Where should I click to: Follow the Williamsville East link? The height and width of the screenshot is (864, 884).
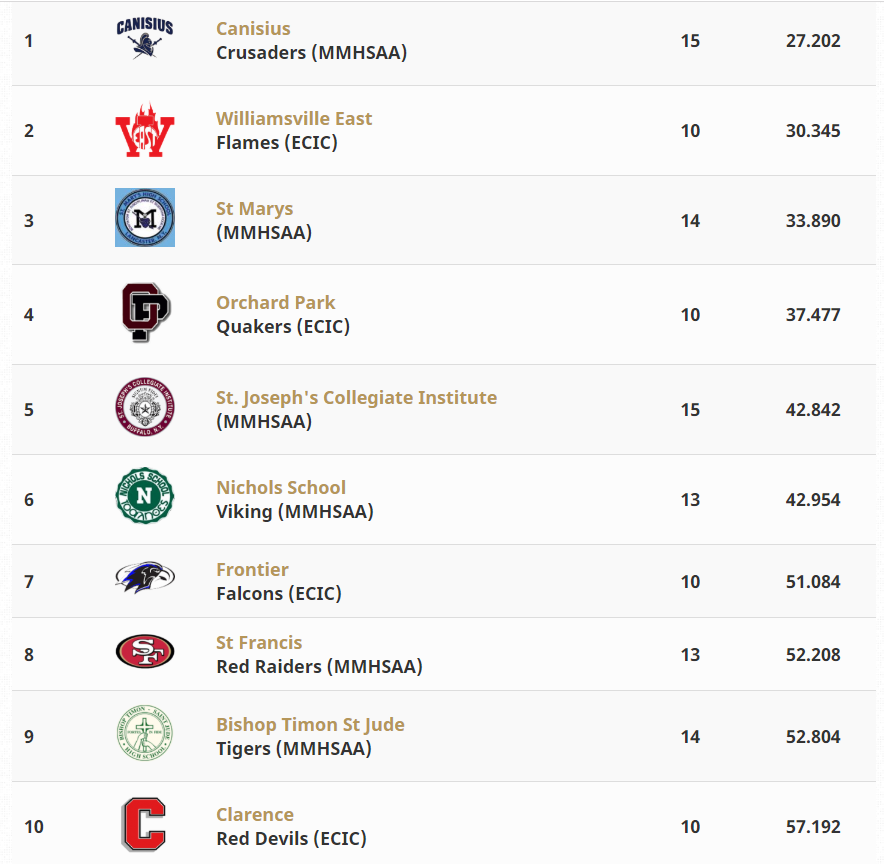[x=294, y=119]
